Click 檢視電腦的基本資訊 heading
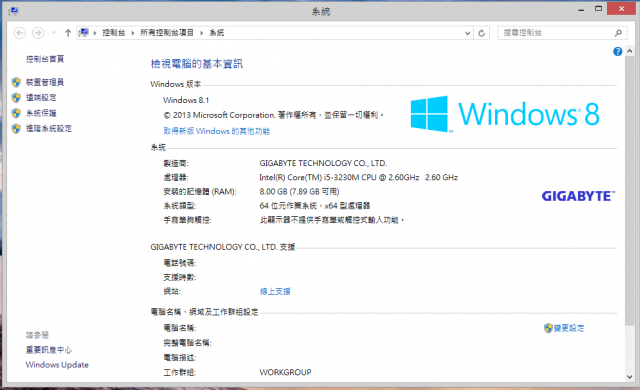The height and width of the screenshot is (390, 640). [x=197, y=64]
